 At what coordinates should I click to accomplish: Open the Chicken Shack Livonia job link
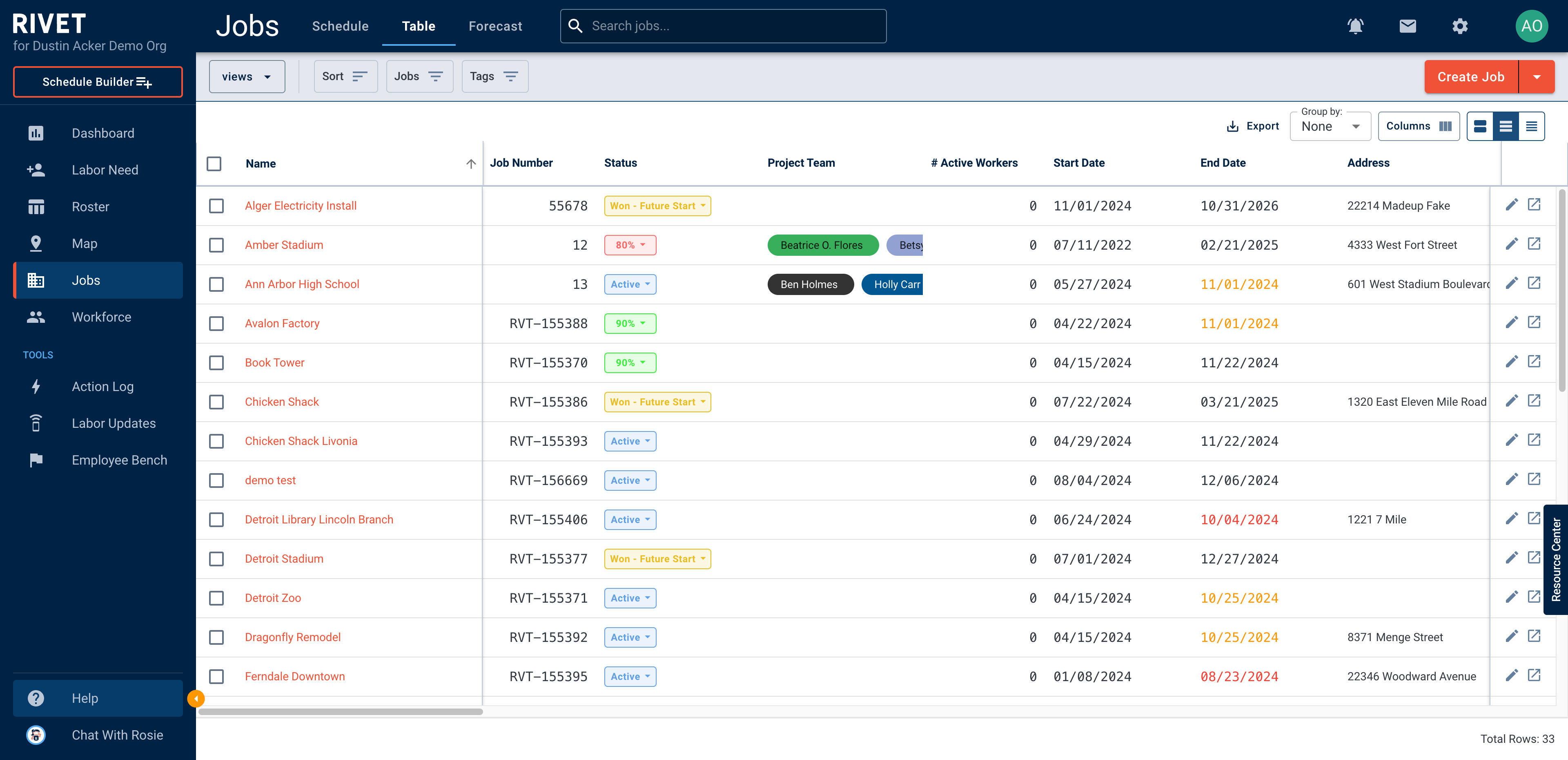coord(301,441)
